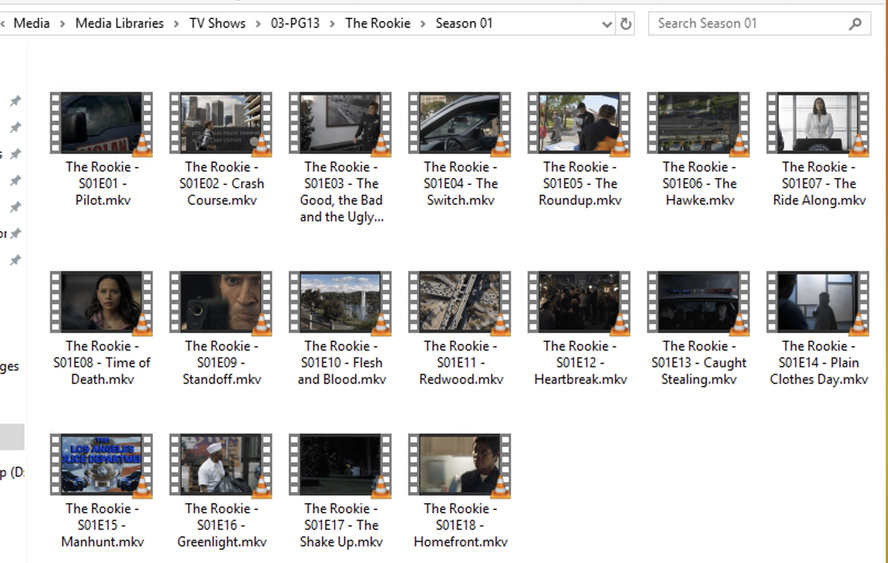Select the S01E18 Homefront video icon
Screen dimensions: 888x563
(x=460, y=465)
